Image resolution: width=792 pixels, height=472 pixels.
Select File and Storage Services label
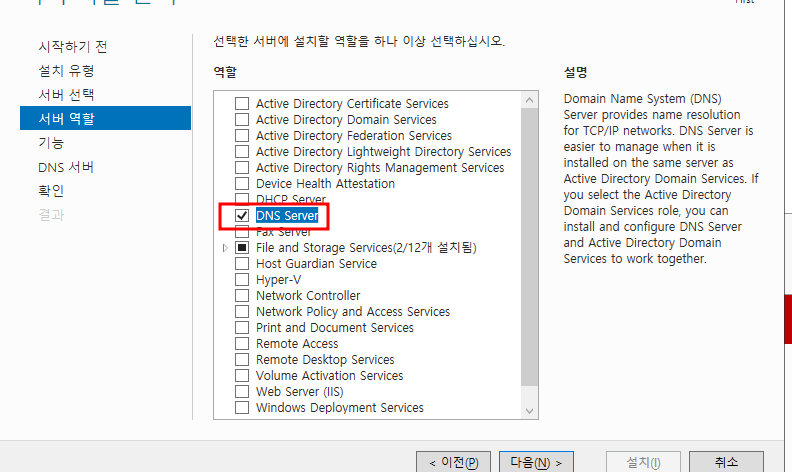(x=366, y=248)
